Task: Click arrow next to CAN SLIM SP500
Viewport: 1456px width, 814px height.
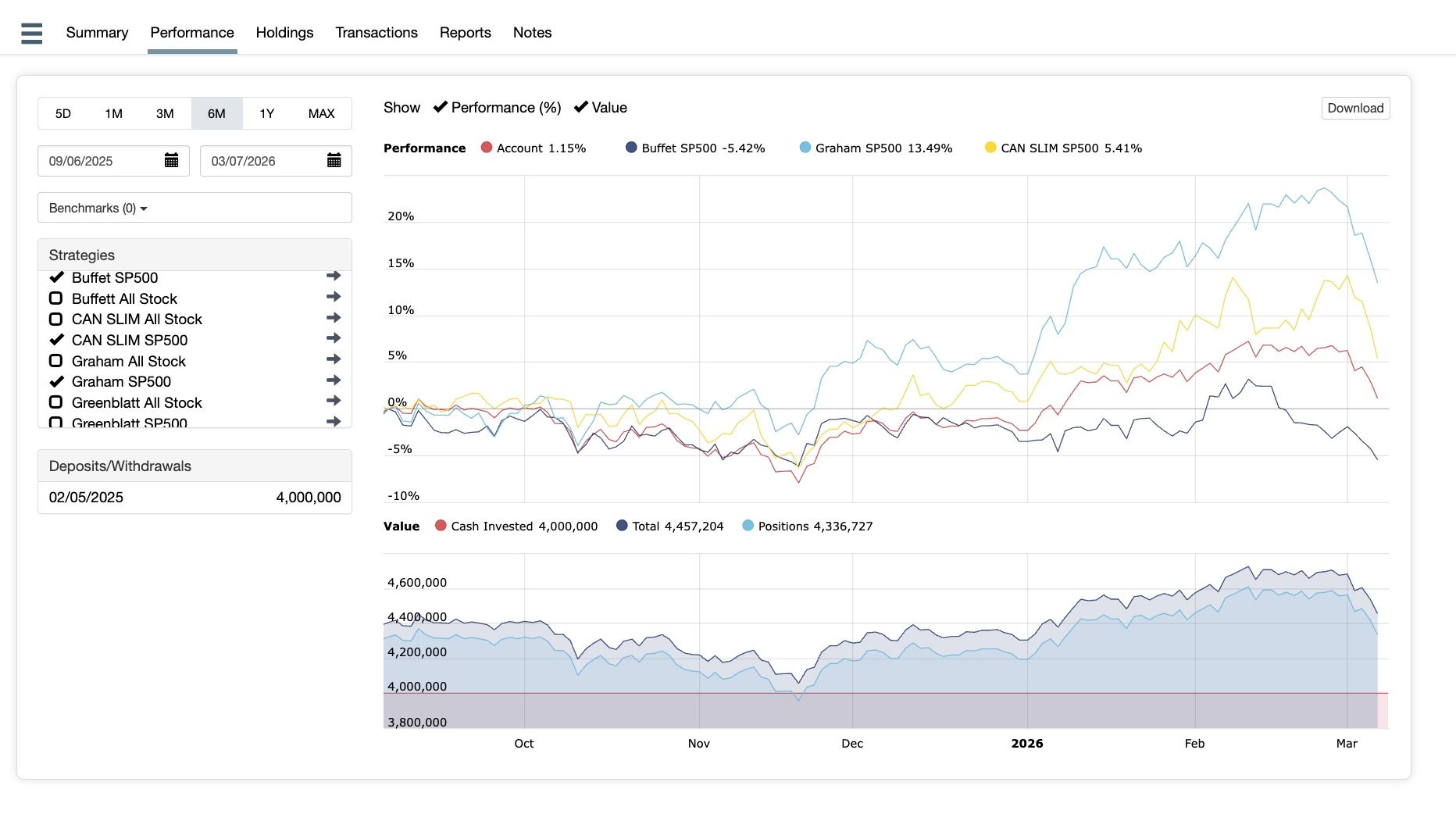Action: click(334, 339)
